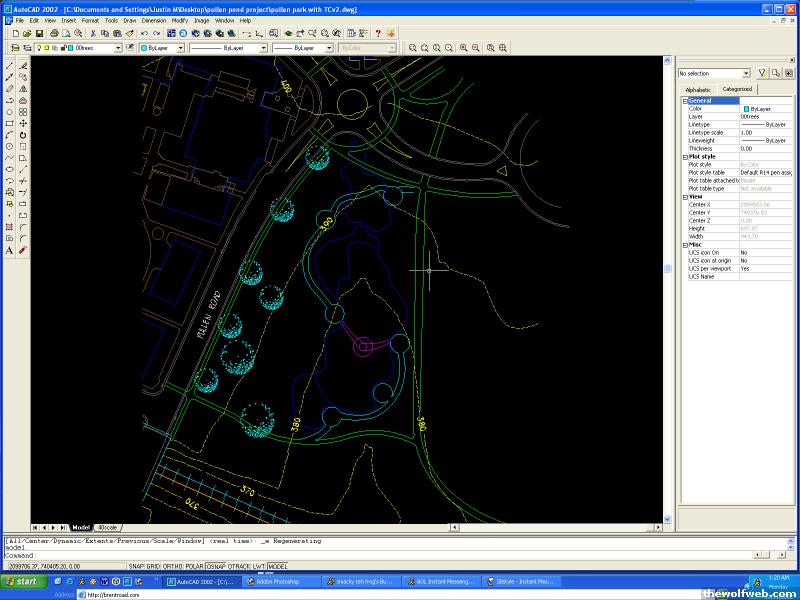Toggle GRID display in status bar
Screen dimensions: 800x600
(153, 566)
